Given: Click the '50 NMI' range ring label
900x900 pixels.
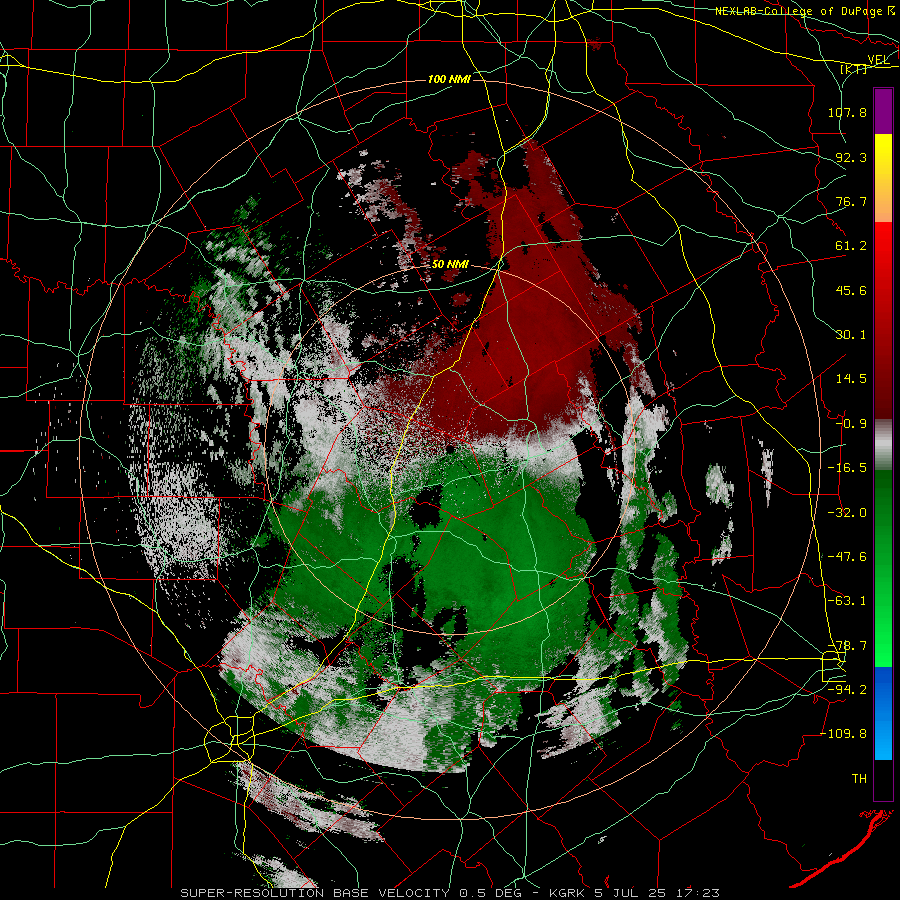Looking at the screenshot, I should point(450,265).
